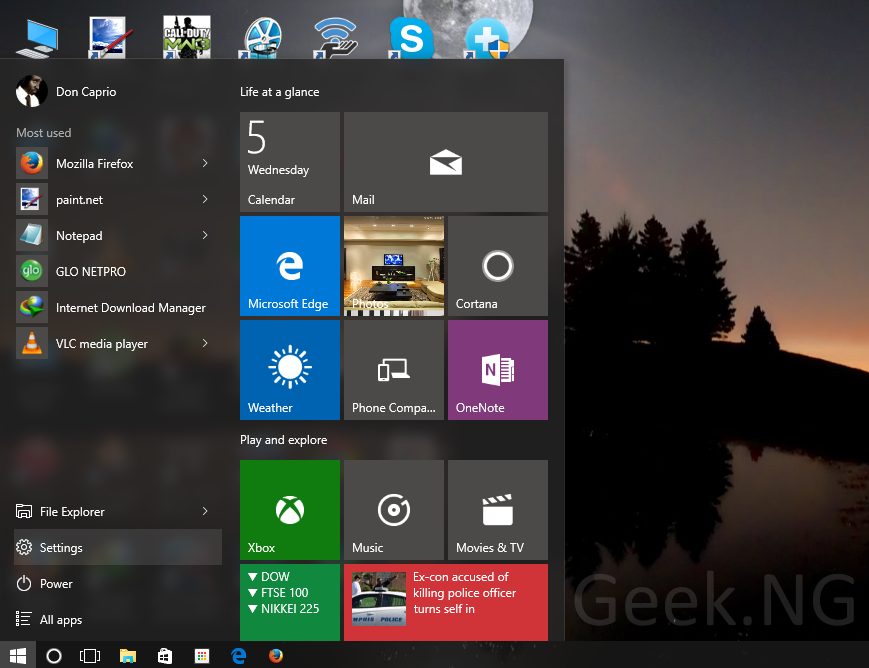Open the Movies & TV tile

(x=498, y=510)
